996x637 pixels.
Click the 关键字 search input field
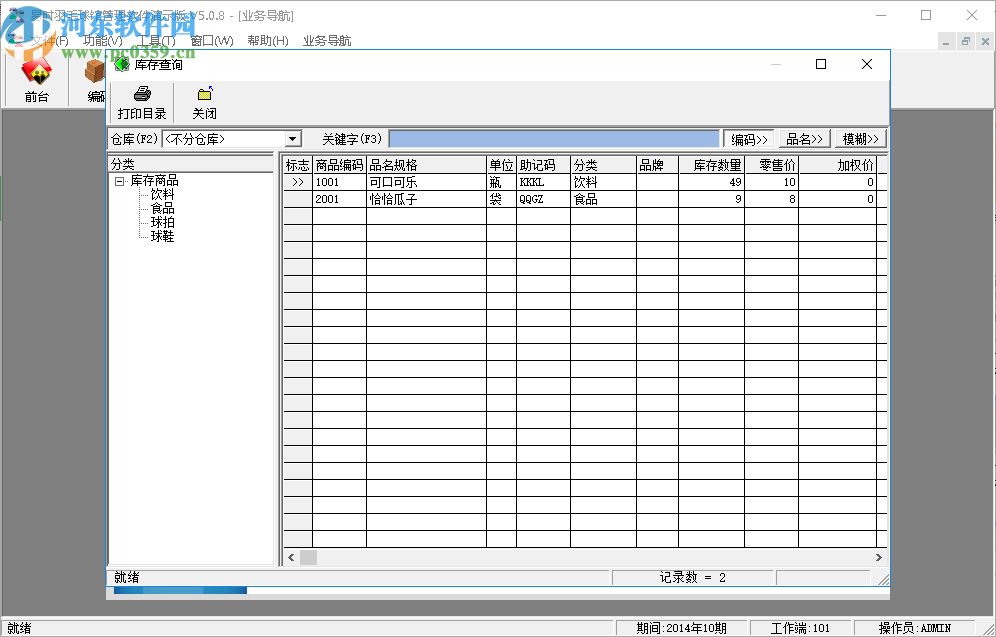tap(554, 139)
